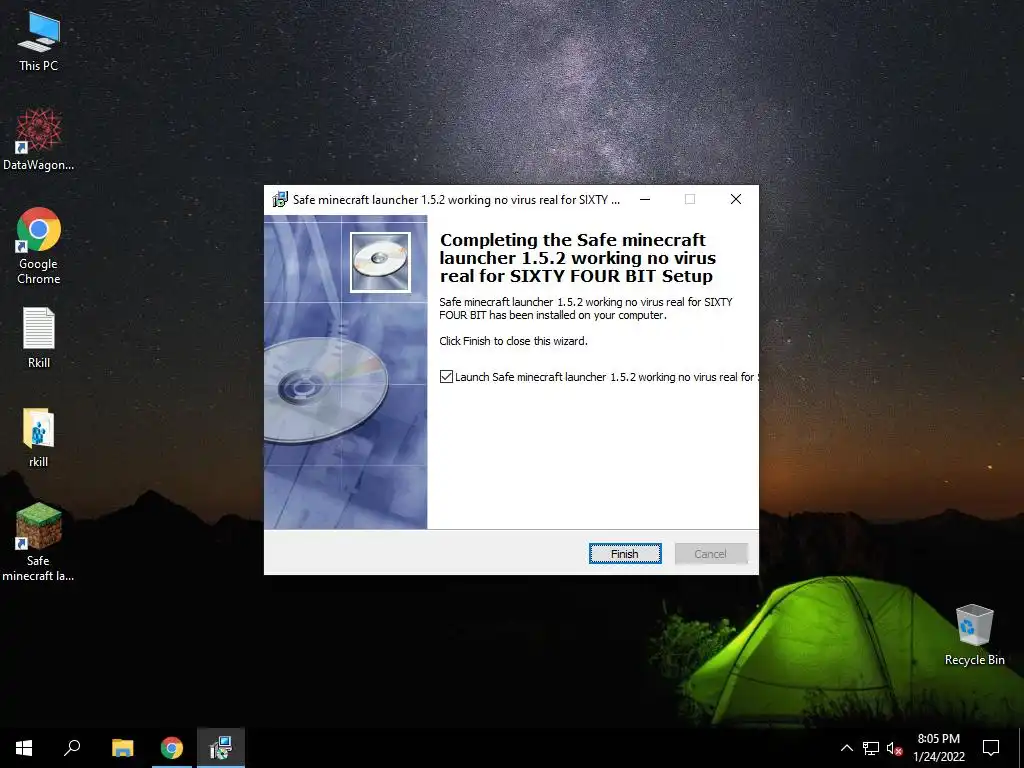Click the CD disc image in wizard header
The width and height of the screenshot is (1024, 768).
coord(380,262)
